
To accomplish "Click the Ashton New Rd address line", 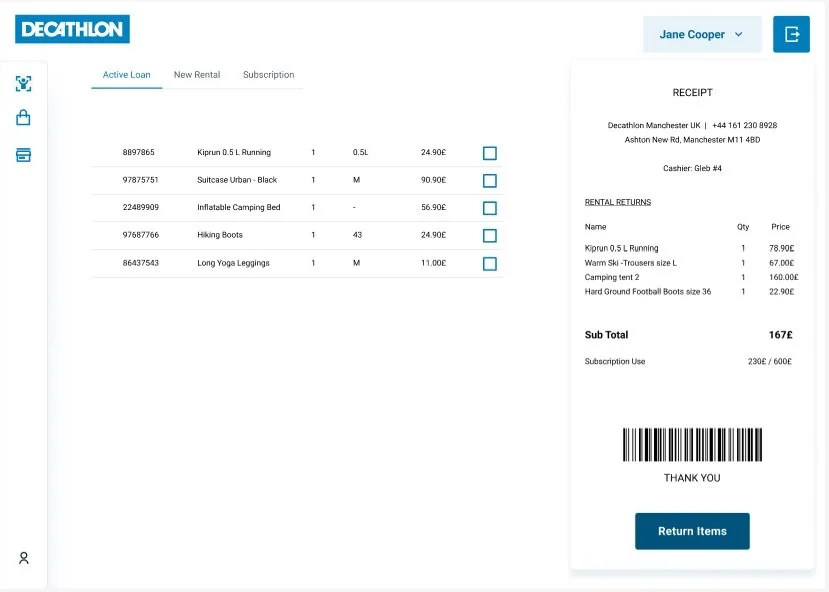I will 693,140.
